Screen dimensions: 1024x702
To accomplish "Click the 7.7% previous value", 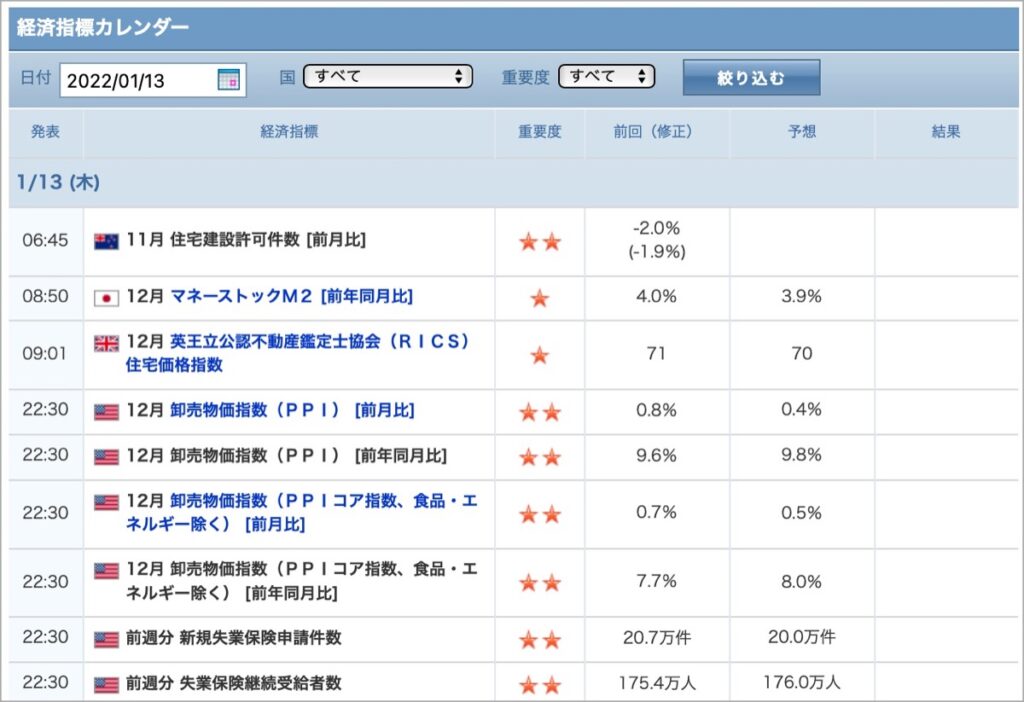I will click(x=656, y=581).
